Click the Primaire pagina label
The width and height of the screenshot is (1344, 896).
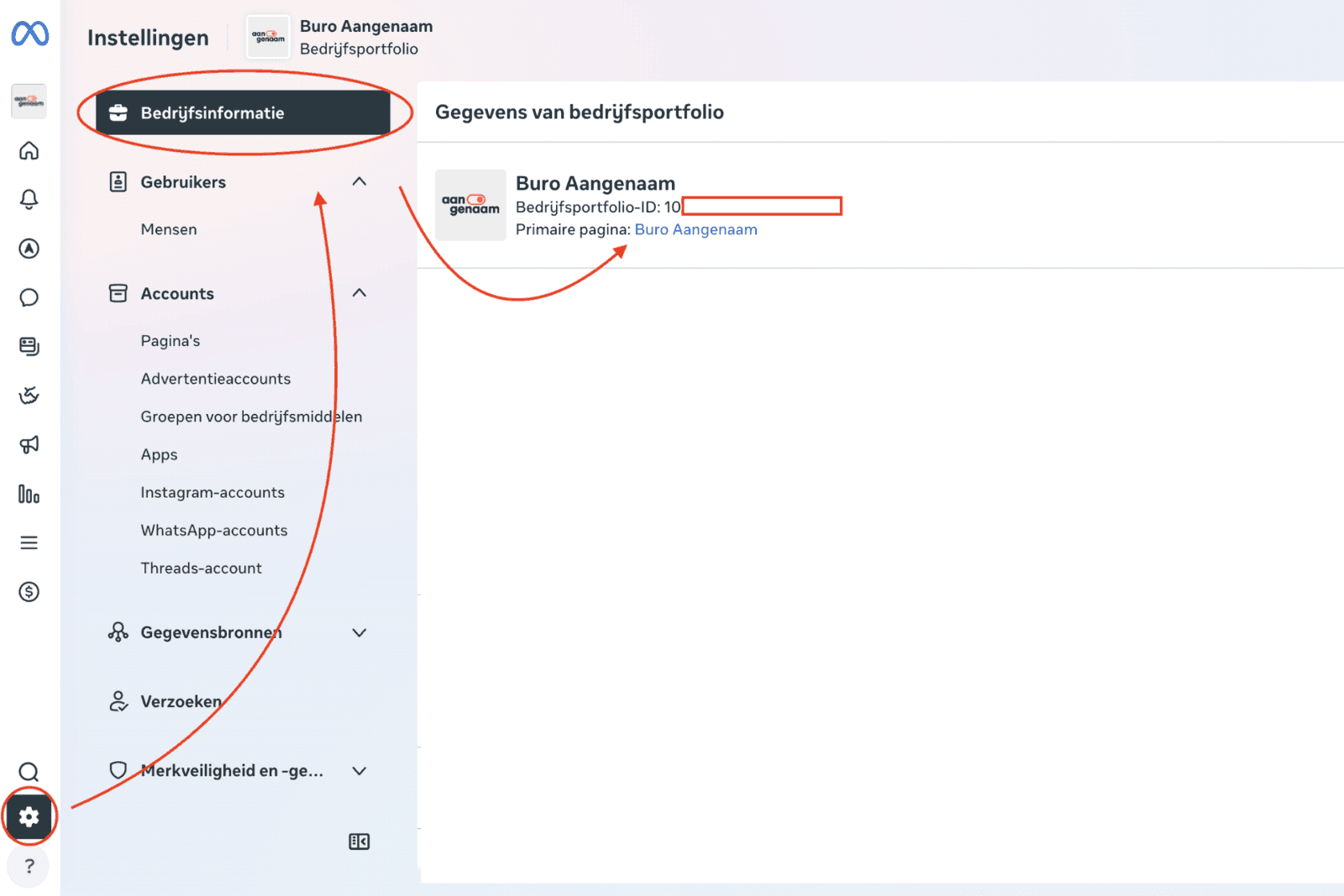(x=573, y=229)
